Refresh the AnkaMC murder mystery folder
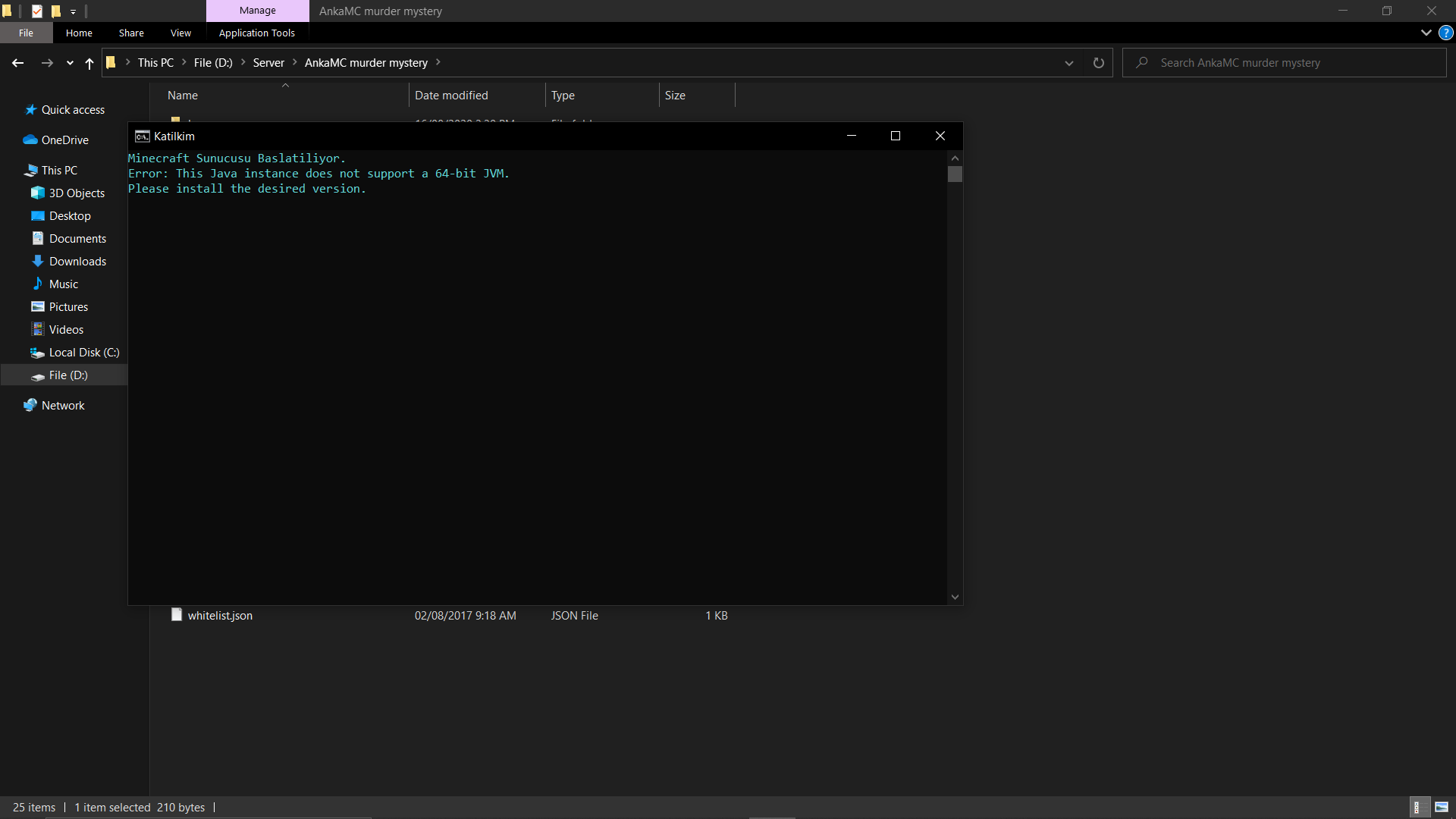Viewport: 1456px width, 819px height. point(1098,63)
